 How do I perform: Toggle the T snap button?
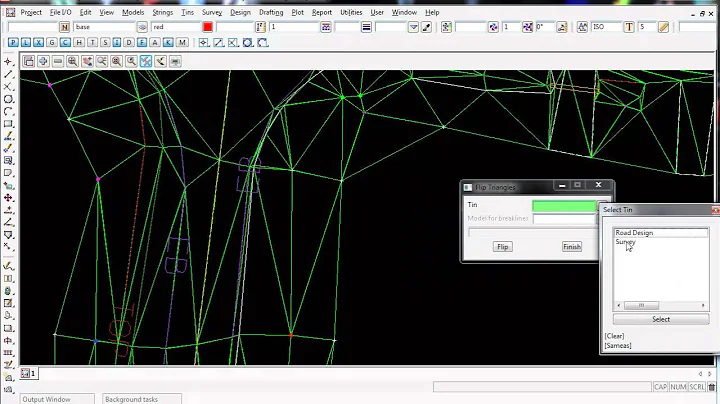pos(92,43)
